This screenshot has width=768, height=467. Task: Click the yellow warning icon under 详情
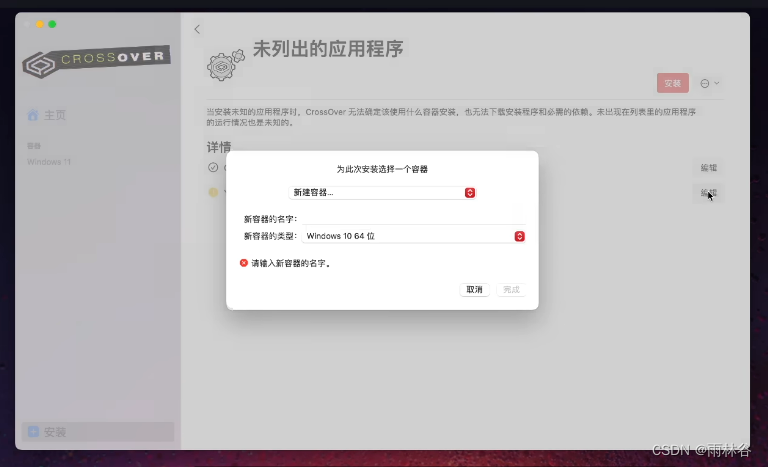click(x=213, y=192)
